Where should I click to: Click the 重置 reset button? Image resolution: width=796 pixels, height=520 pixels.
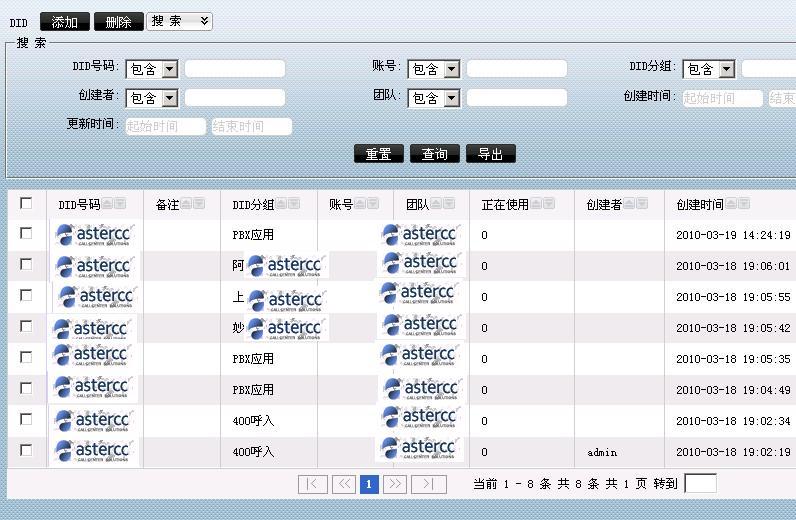tap(379, 154)
